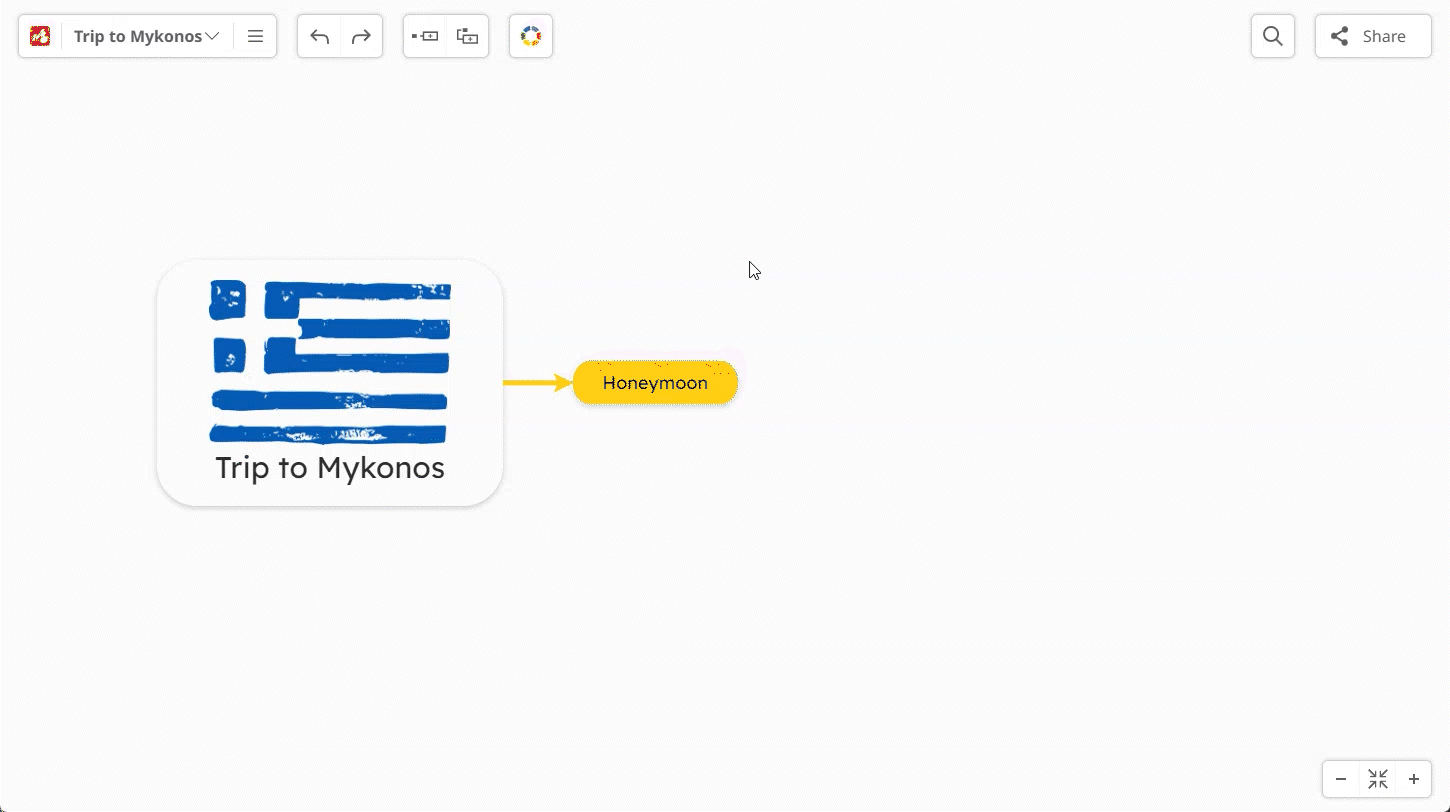
Task: Zoom in with the plus button
Action: pos(1414,779)
